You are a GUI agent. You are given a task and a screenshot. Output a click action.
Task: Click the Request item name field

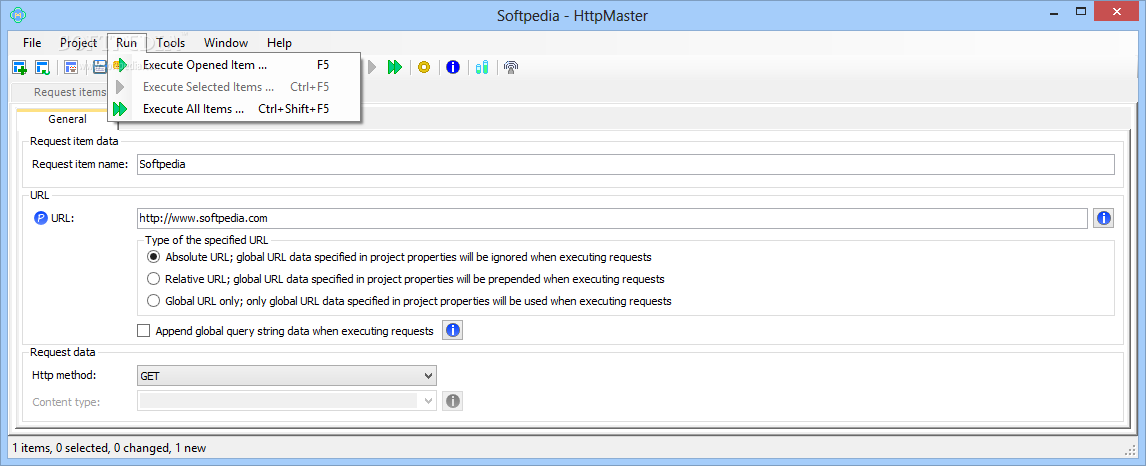click(x=626, y=164)
